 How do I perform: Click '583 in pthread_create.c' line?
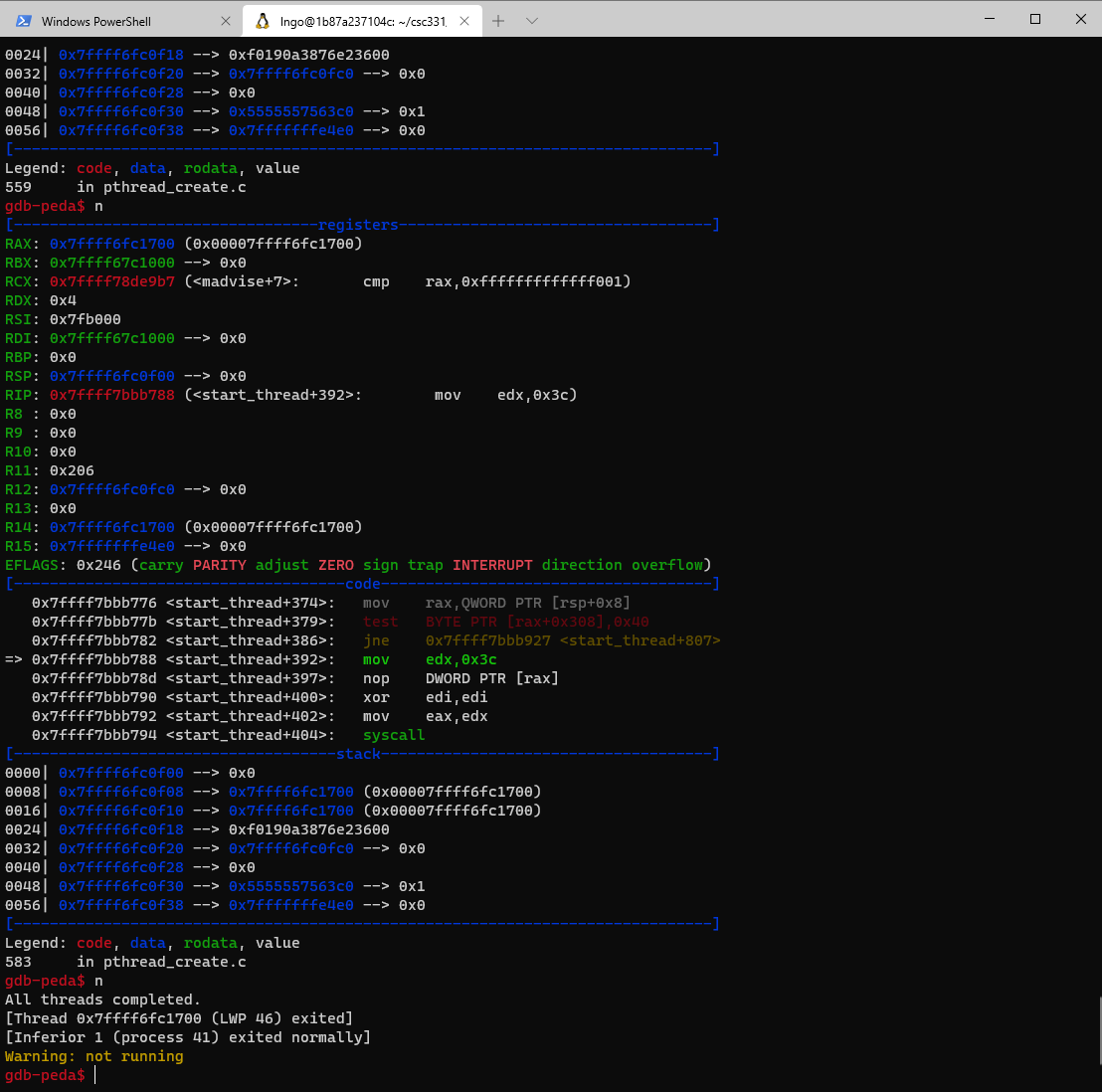(x=125, y=962)
